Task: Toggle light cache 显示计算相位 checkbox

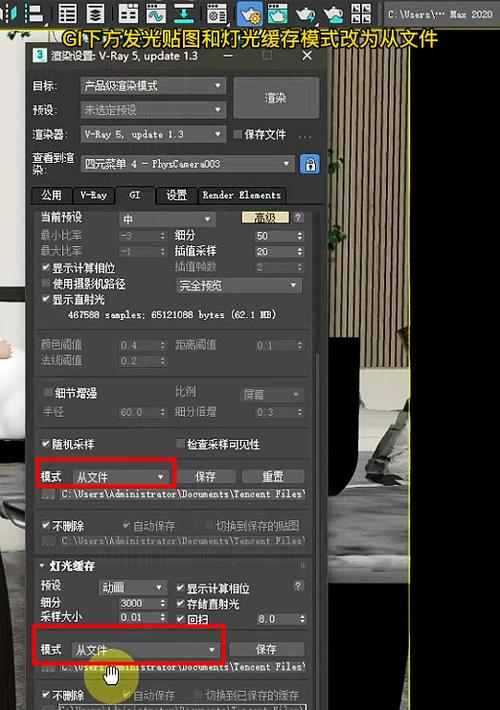Action: pos(180,588)
